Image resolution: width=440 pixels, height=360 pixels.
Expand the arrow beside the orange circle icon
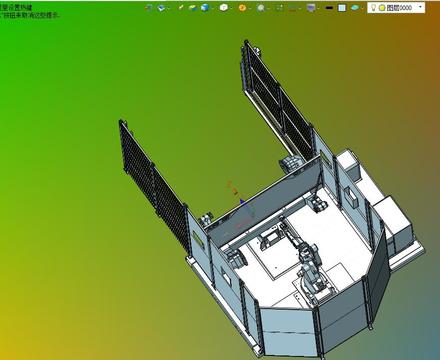coord(249,8)
